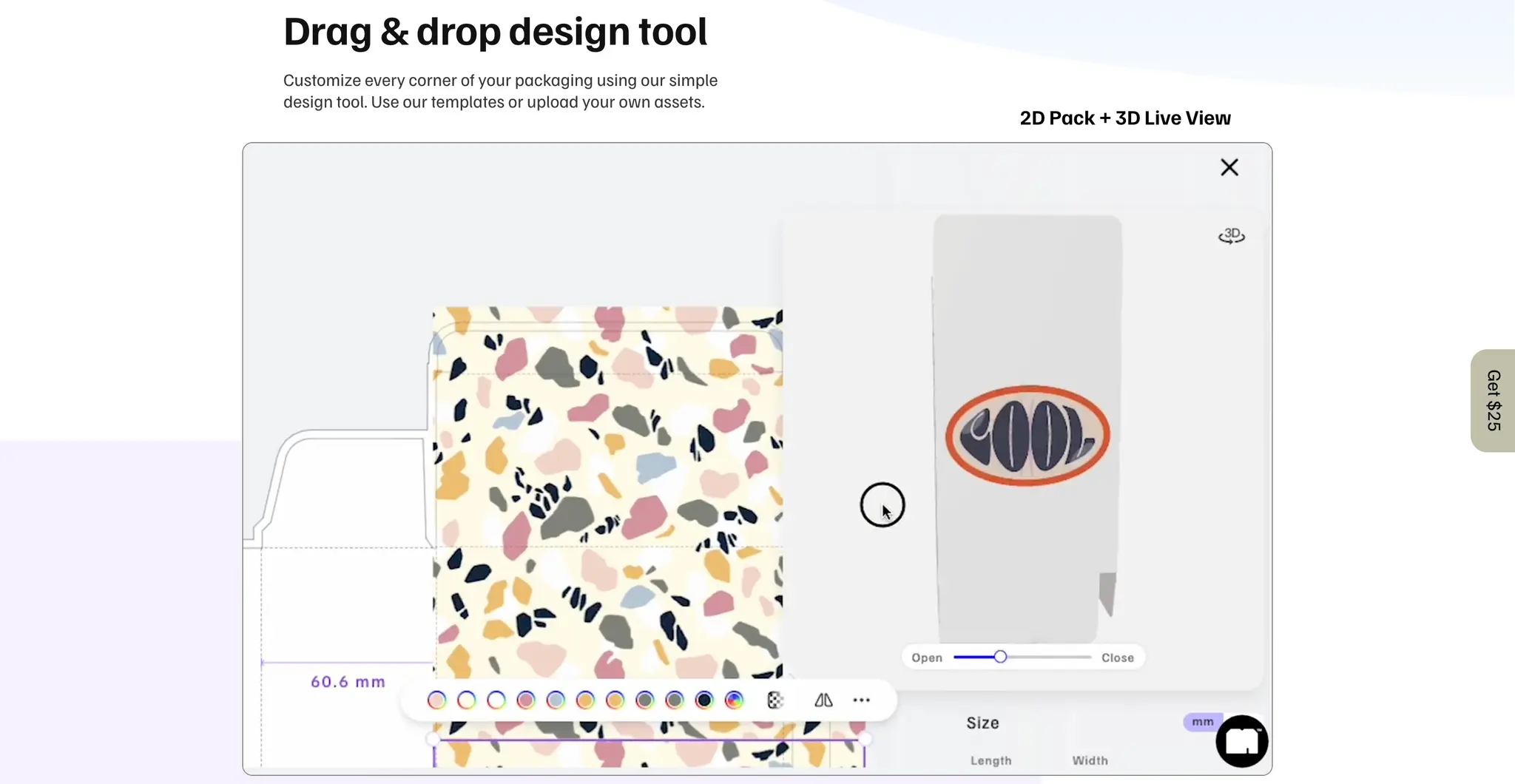Close the design tool preview with X

pyautogui.click(x=1229, y=167)
